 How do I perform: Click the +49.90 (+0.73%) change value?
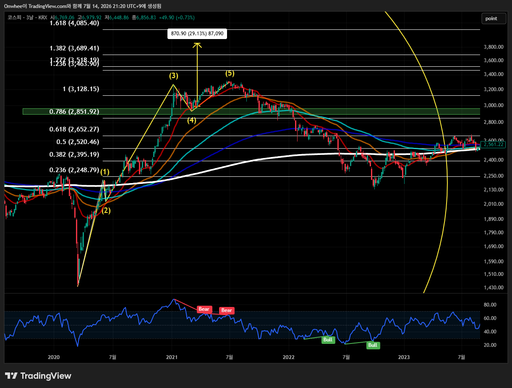coord(176,17)
